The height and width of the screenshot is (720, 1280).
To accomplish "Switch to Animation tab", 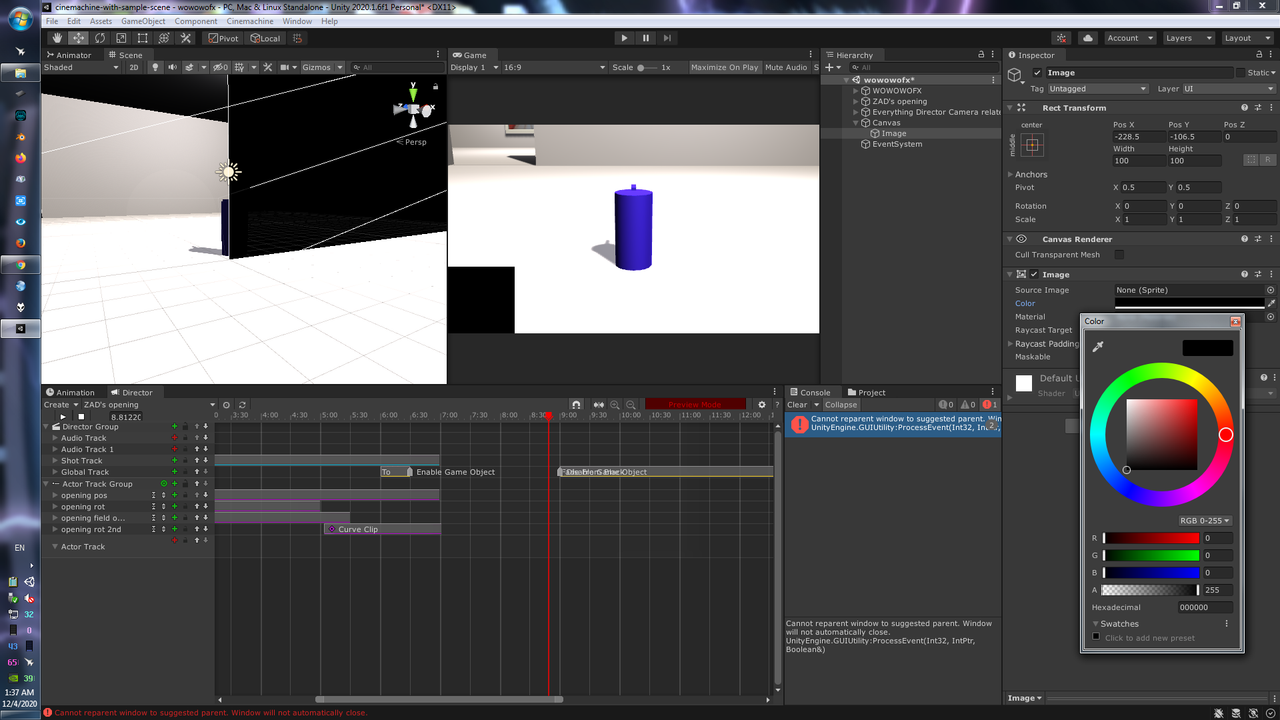I will tap(70, 392).
